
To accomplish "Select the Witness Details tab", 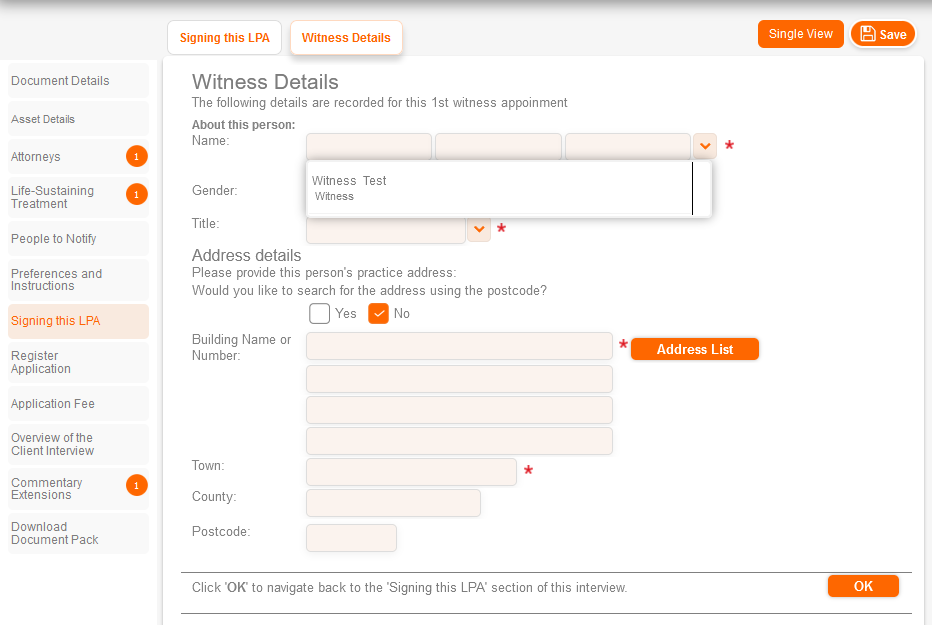I will pos(346,38).
